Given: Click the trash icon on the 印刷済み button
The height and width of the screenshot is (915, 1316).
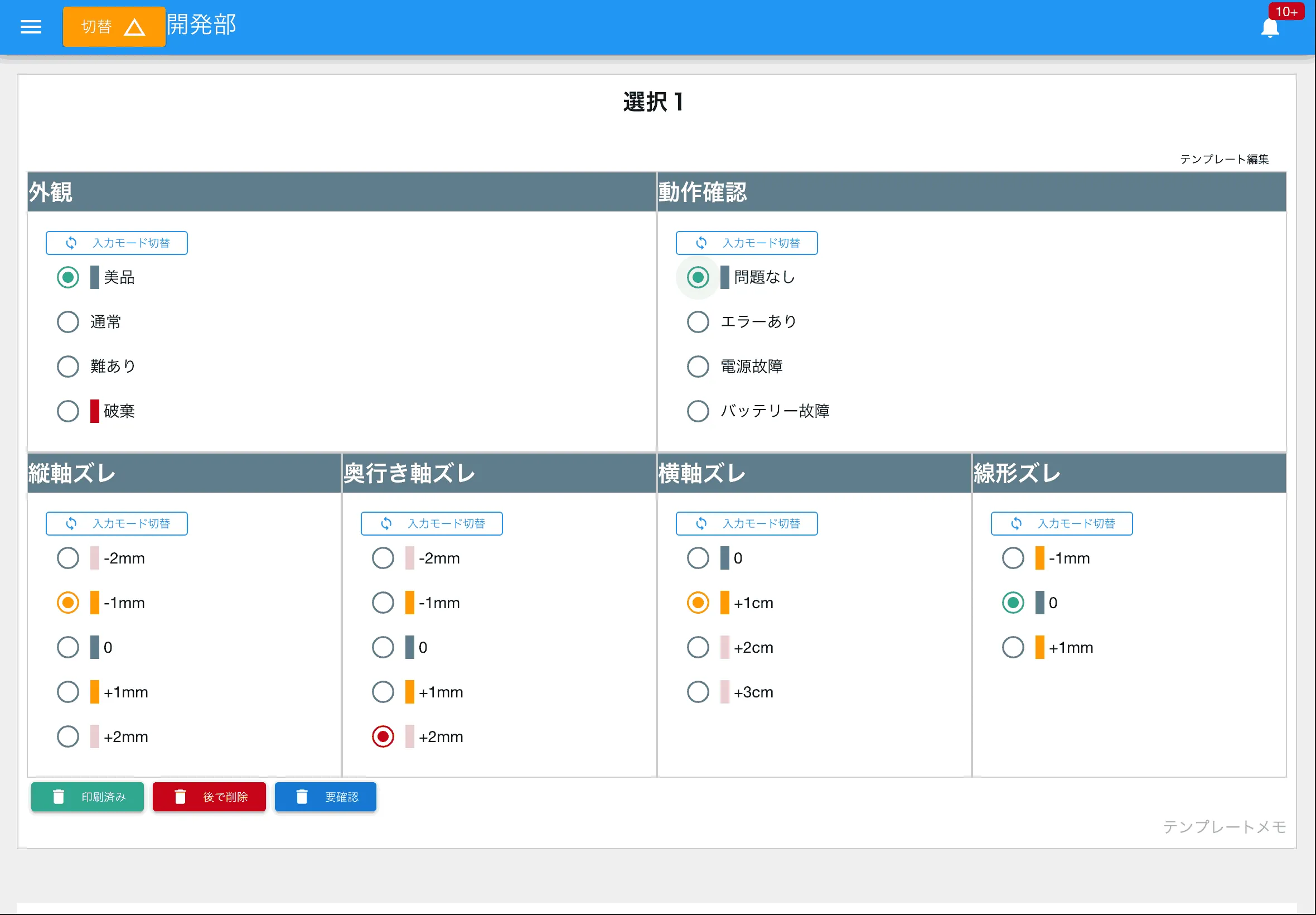Looking at the screenshot, I should pyautogui.click(x=59, y=796).
